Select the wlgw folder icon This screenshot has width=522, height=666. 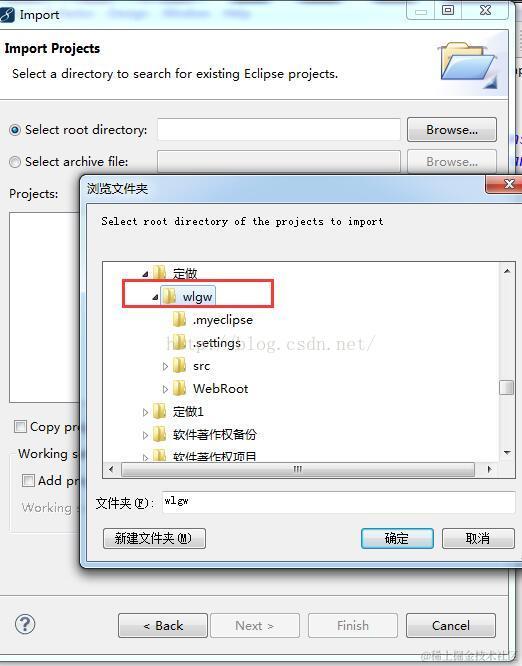169,296
